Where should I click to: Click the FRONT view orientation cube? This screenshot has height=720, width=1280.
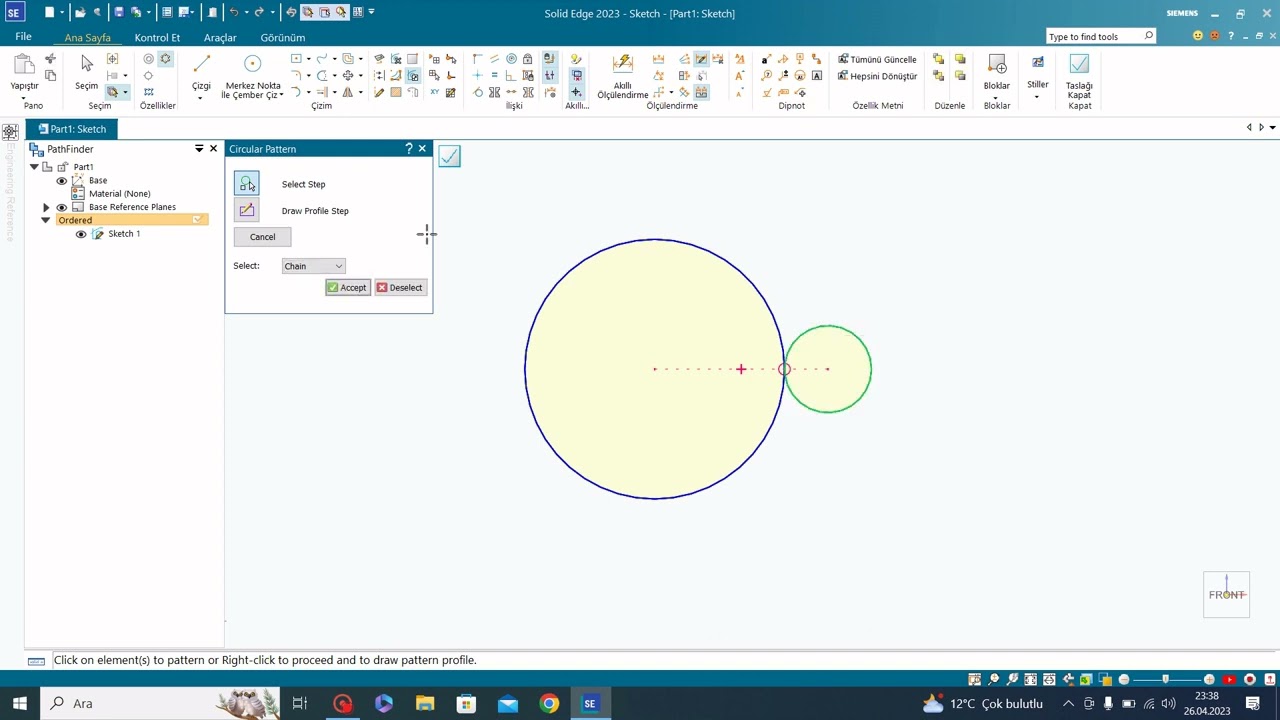[x=1226, y=594]
